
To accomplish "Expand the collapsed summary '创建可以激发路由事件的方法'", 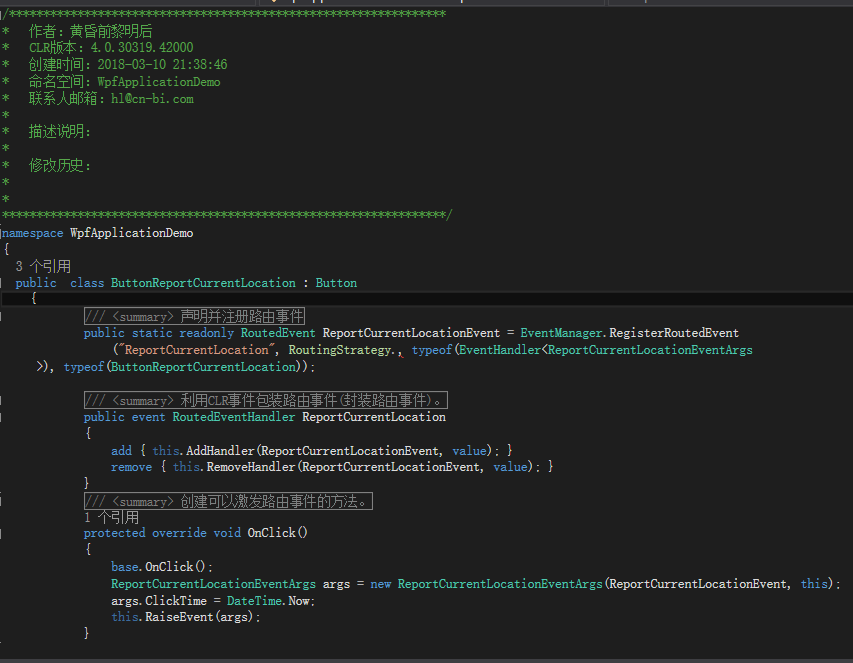I will click(x=228, y=501).
